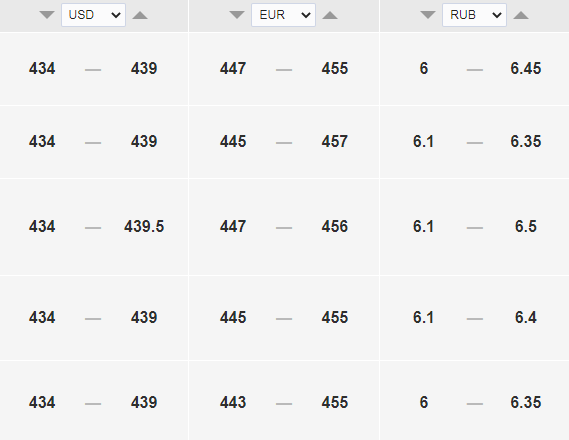Select the 456 EUR sell rate

point(335,227)
